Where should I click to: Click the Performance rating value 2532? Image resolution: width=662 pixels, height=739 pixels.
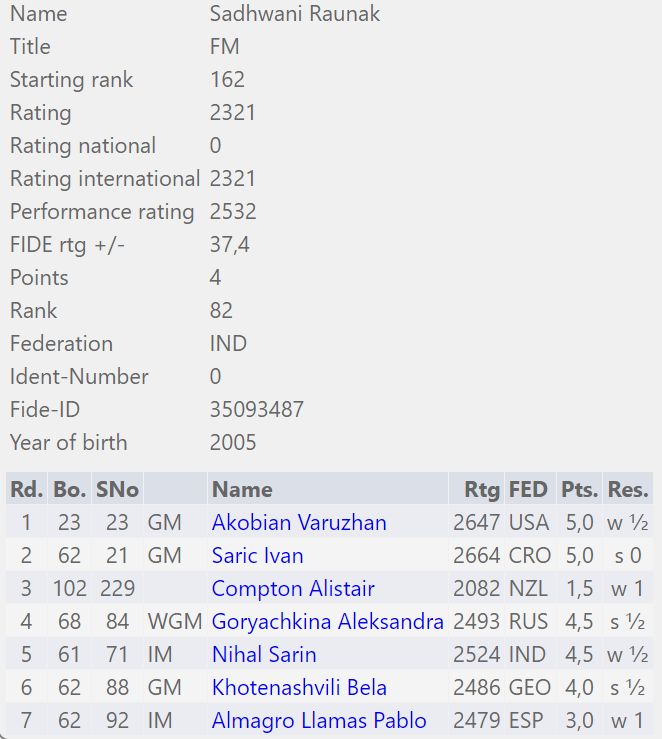(233, 211)
